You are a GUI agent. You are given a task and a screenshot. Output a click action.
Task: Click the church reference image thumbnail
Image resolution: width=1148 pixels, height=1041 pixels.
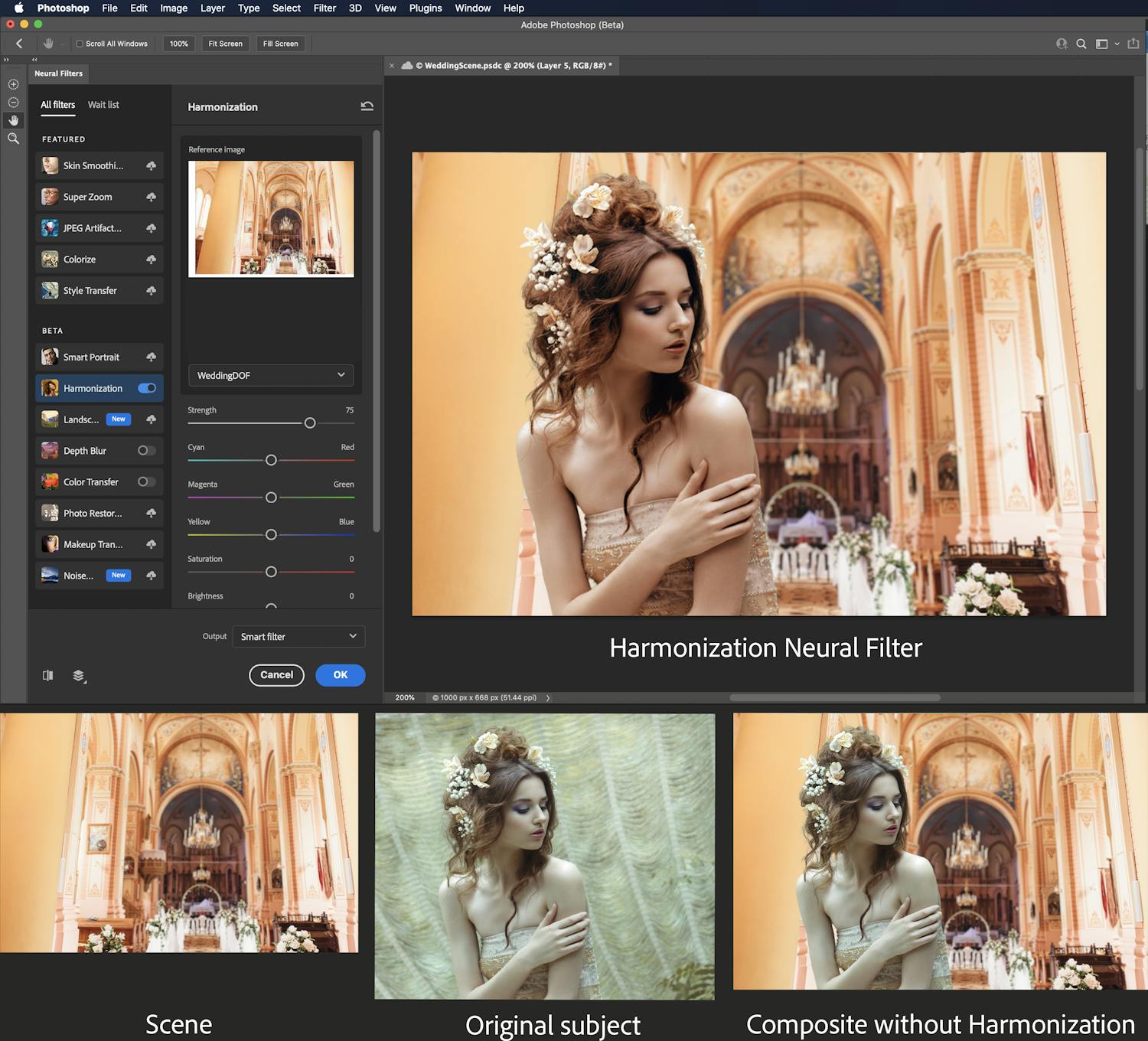click(271, 218)
